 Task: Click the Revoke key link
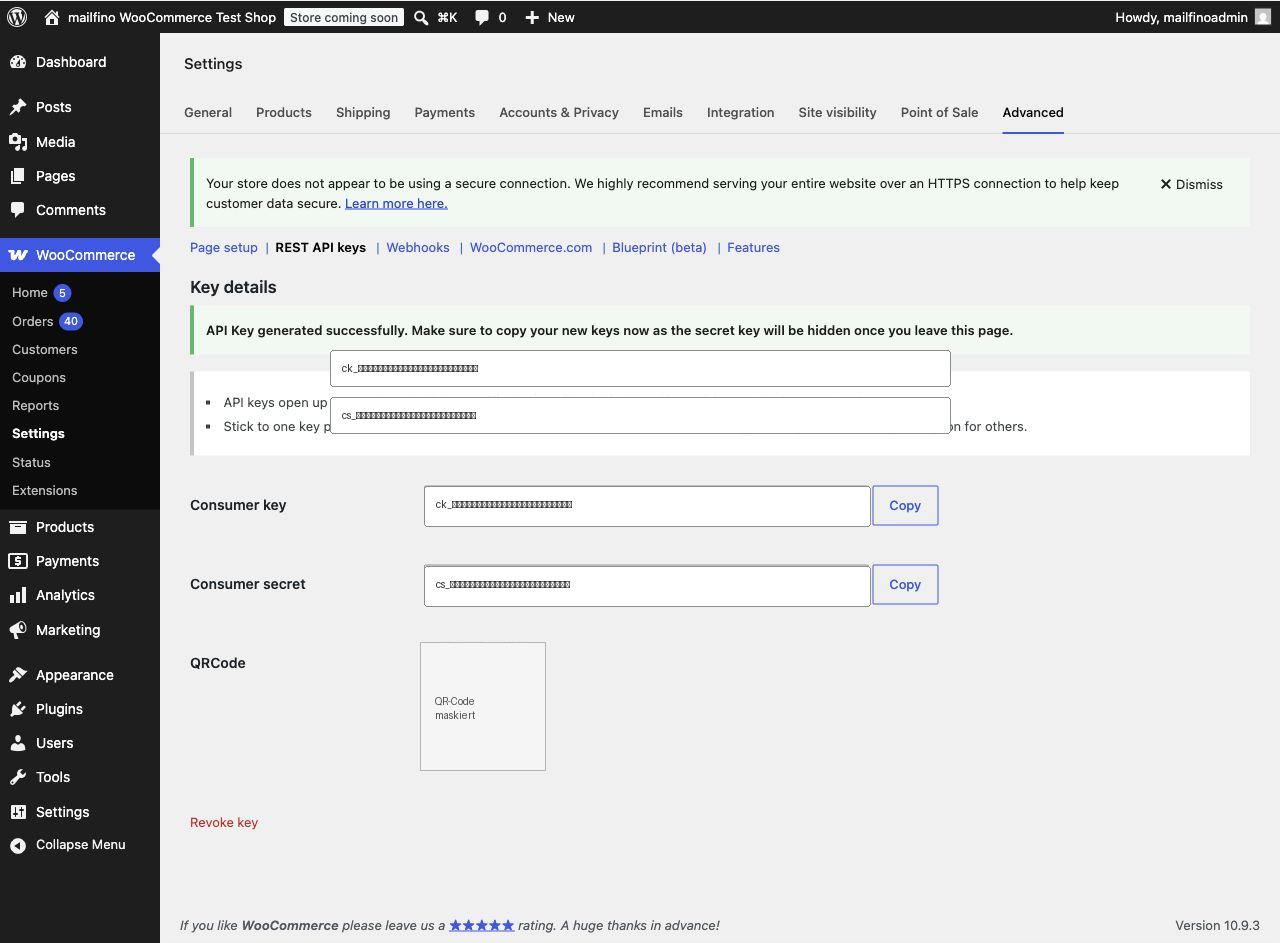click(x=224, y=822)
